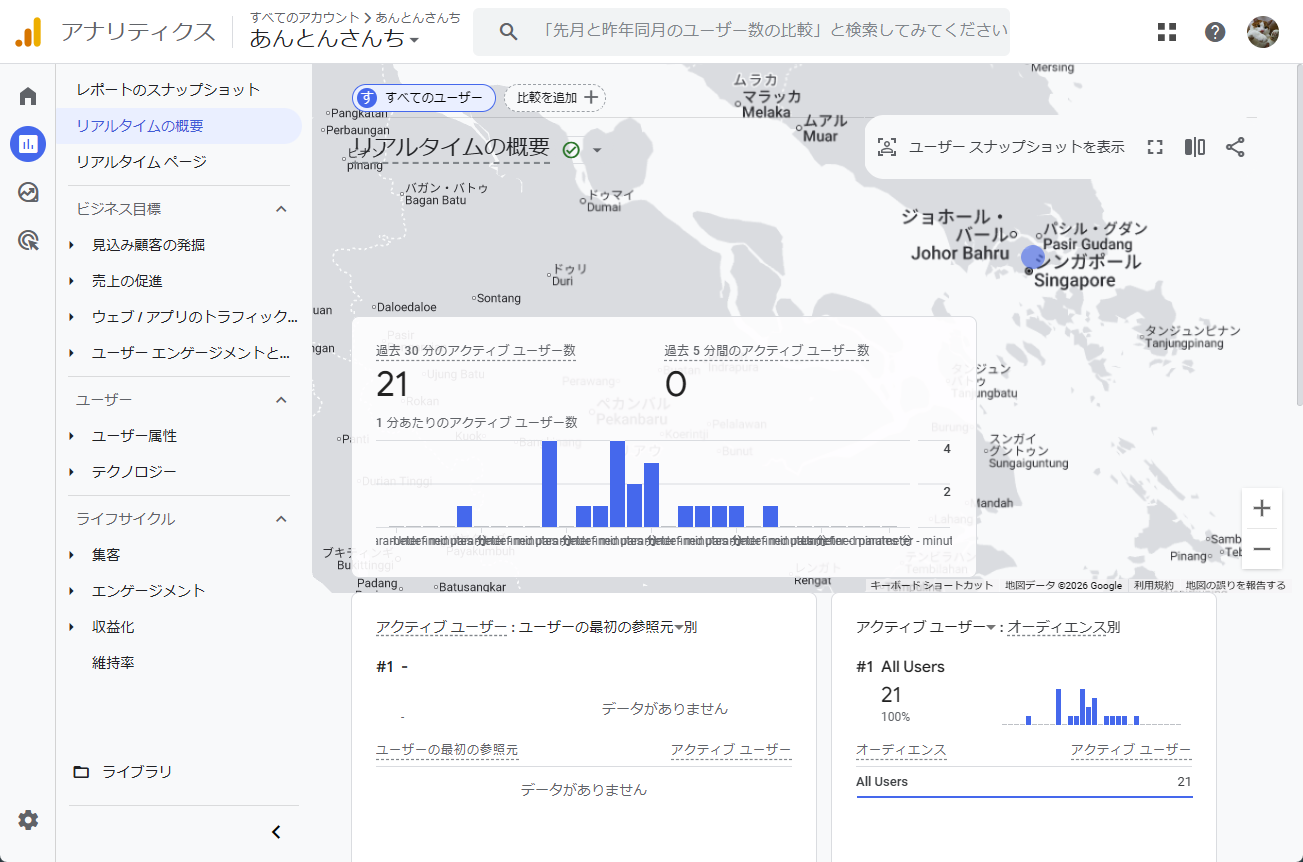The height and width of the screenshot is (862, 1303).
Task: Open the あんとんさんち property dropdown
Action: (x=334, y=39)
